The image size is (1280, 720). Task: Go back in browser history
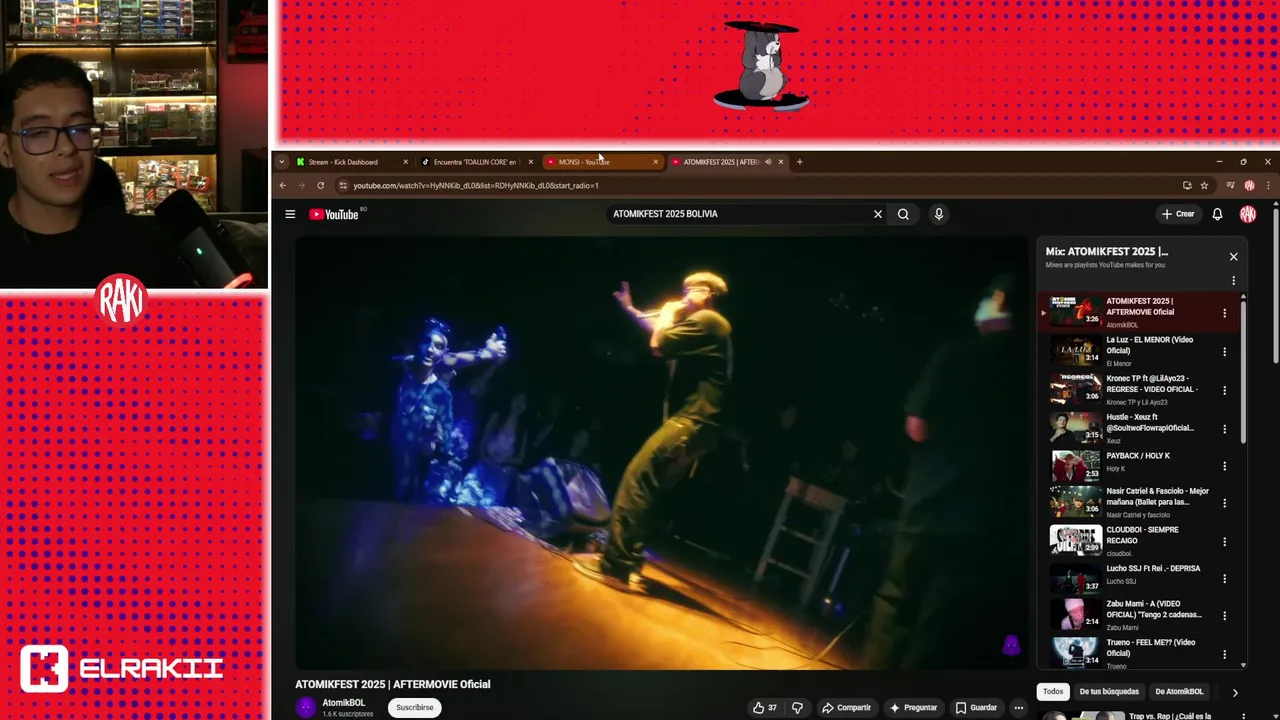[283, 185]
